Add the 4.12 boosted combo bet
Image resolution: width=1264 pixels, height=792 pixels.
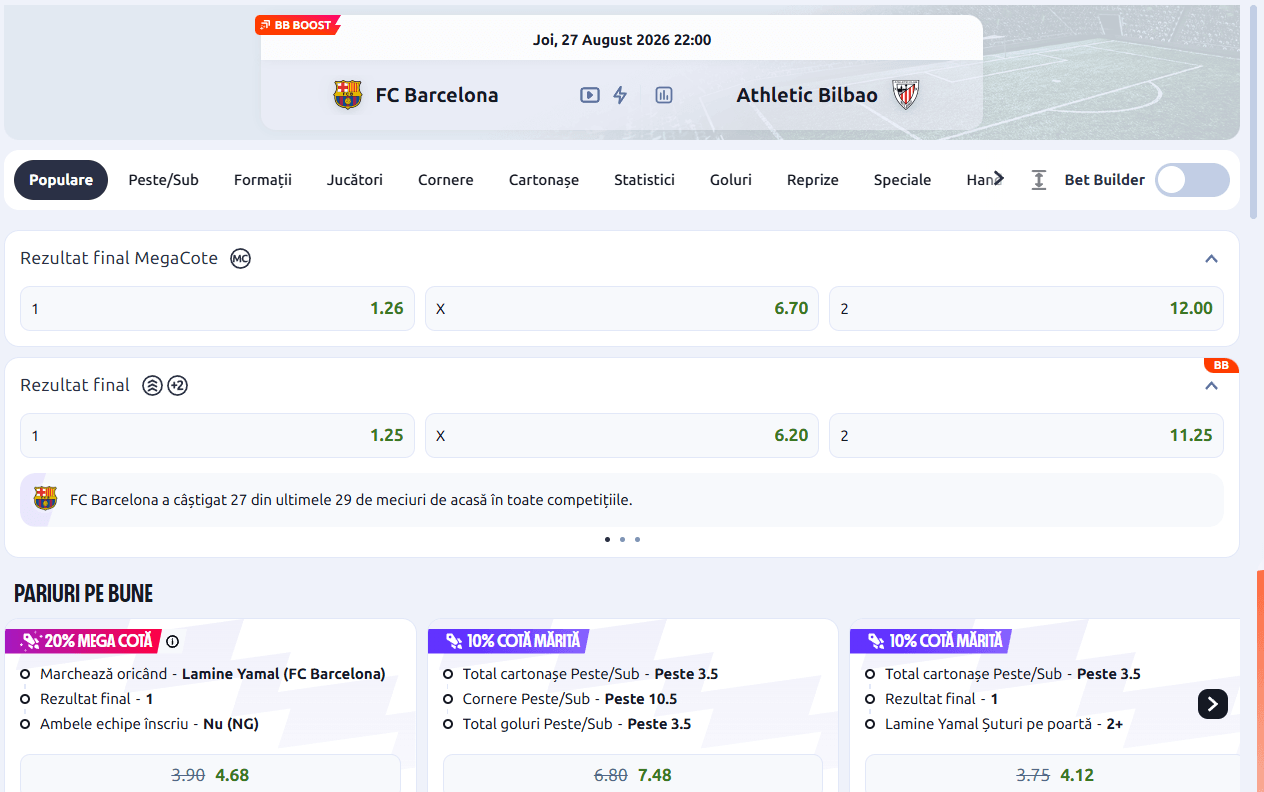pos(1052,774)
